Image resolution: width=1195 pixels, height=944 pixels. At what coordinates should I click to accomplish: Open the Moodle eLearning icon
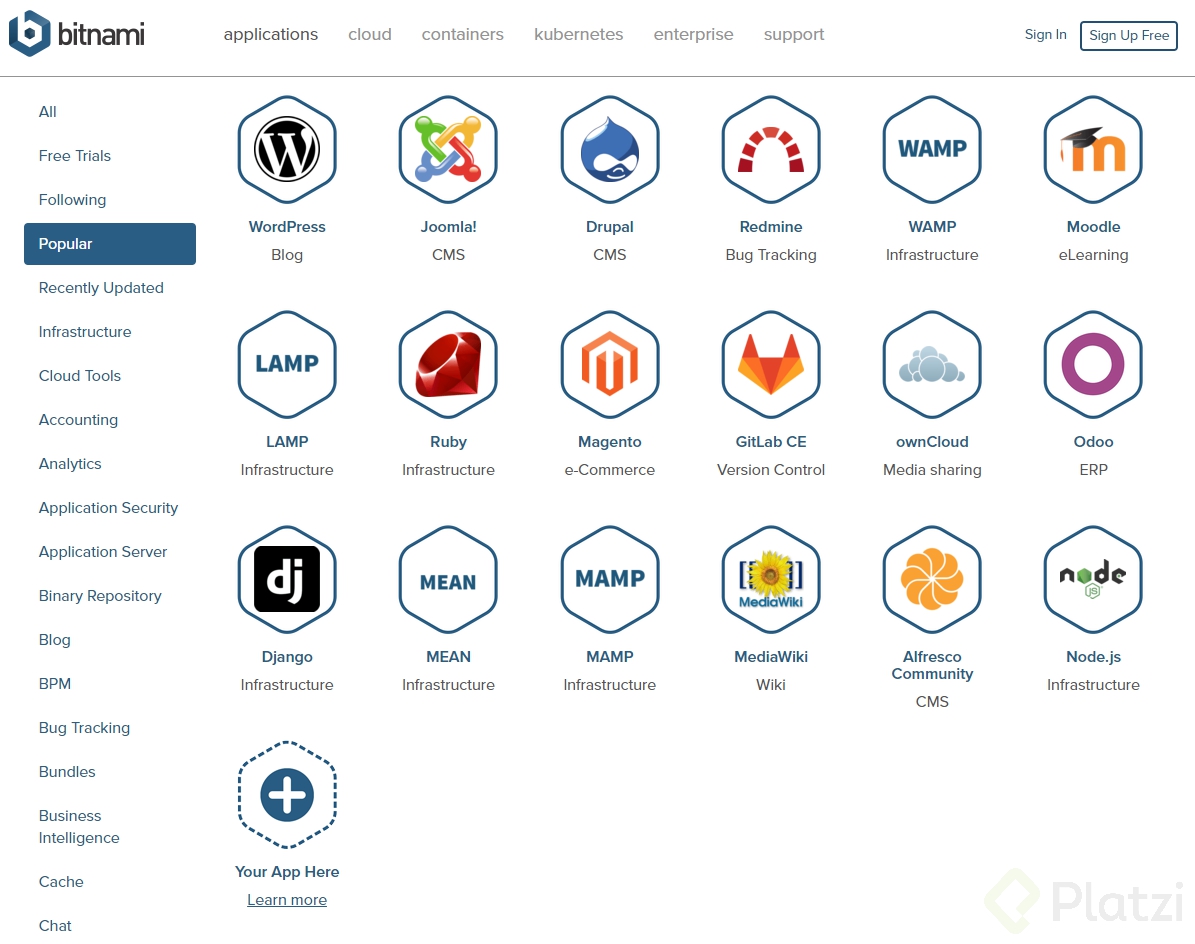[1093, 149]
